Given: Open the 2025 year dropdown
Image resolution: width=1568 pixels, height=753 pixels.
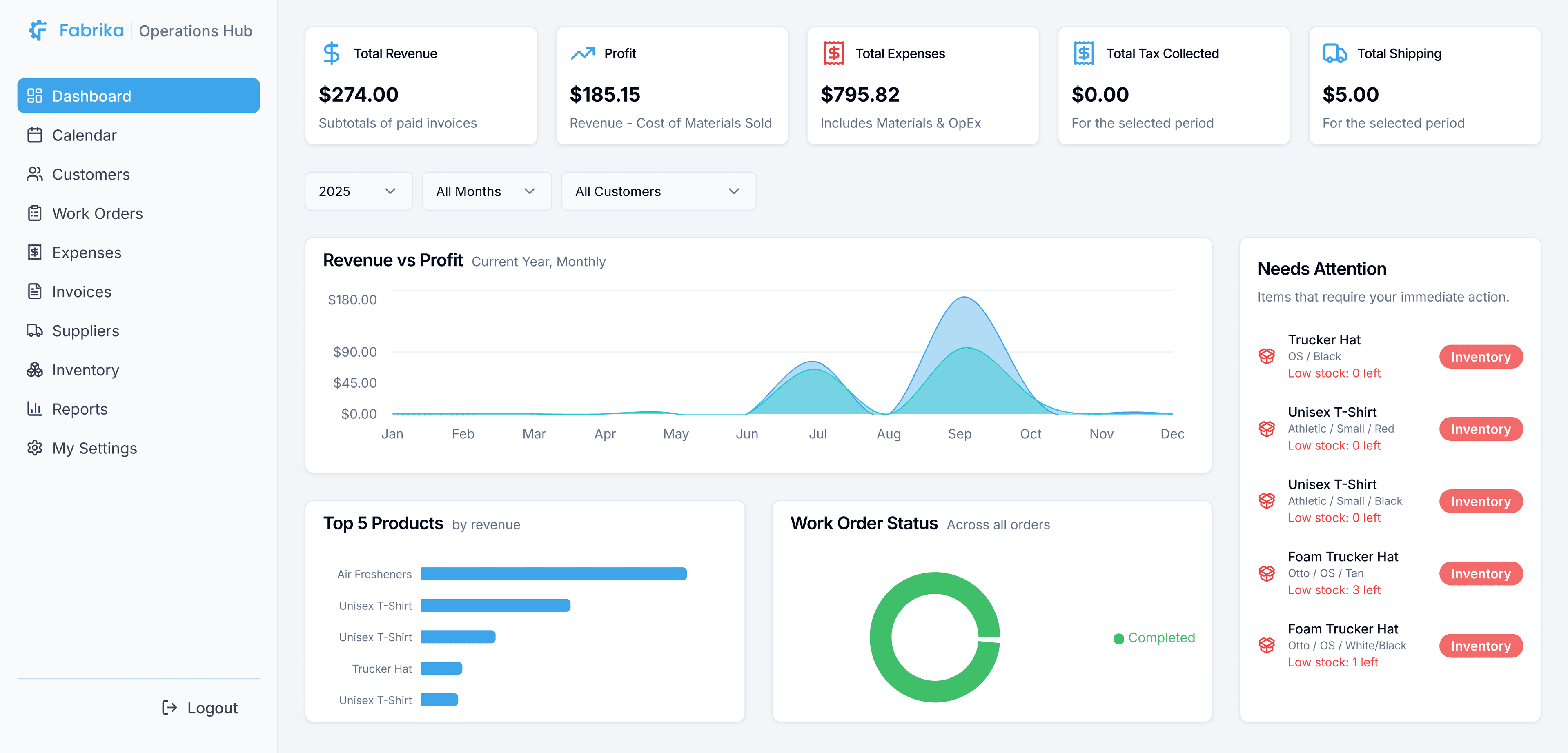Looking at the screenshot, I should click(359, 191).
